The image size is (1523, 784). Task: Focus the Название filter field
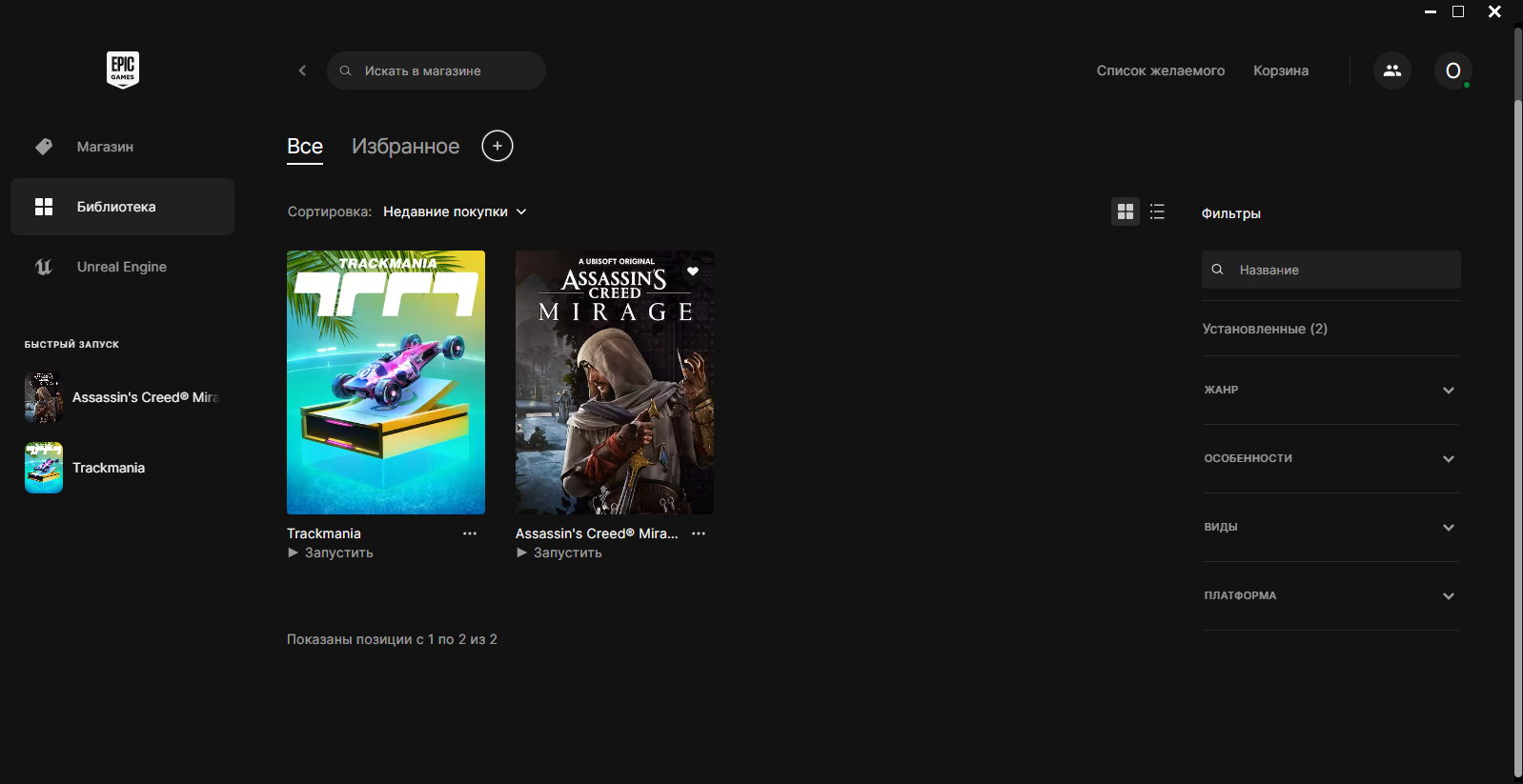[1331, 270]
